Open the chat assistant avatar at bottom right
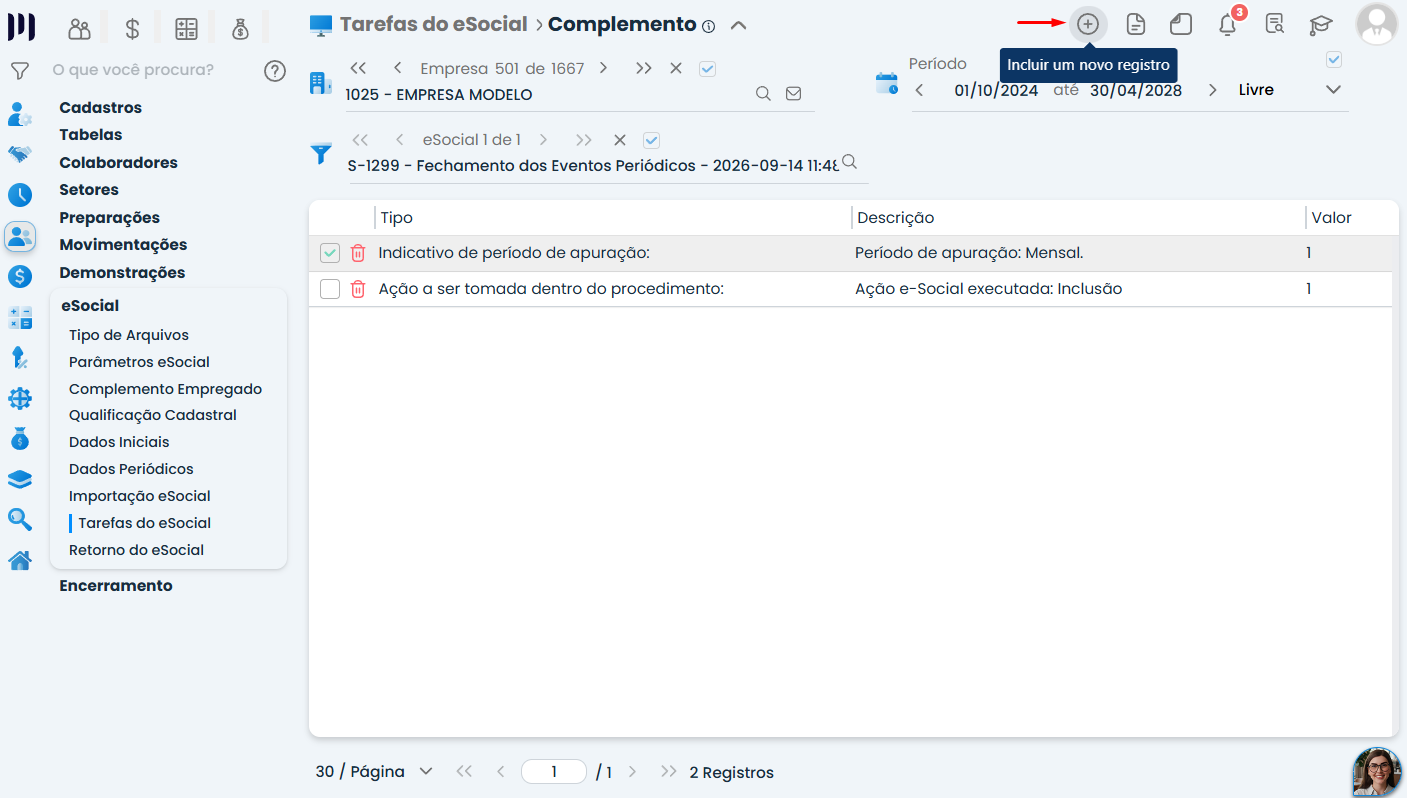1407x798 pixels. [x=1377, y=772]
